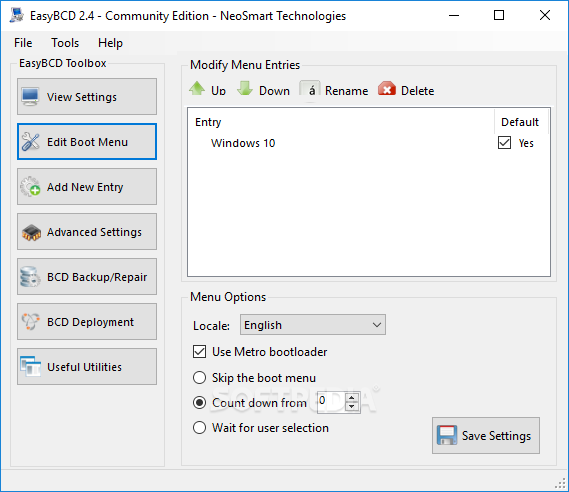Click the BCD Backup/Repair database icon
Viewport: 569px width, 492px height.
30,277
